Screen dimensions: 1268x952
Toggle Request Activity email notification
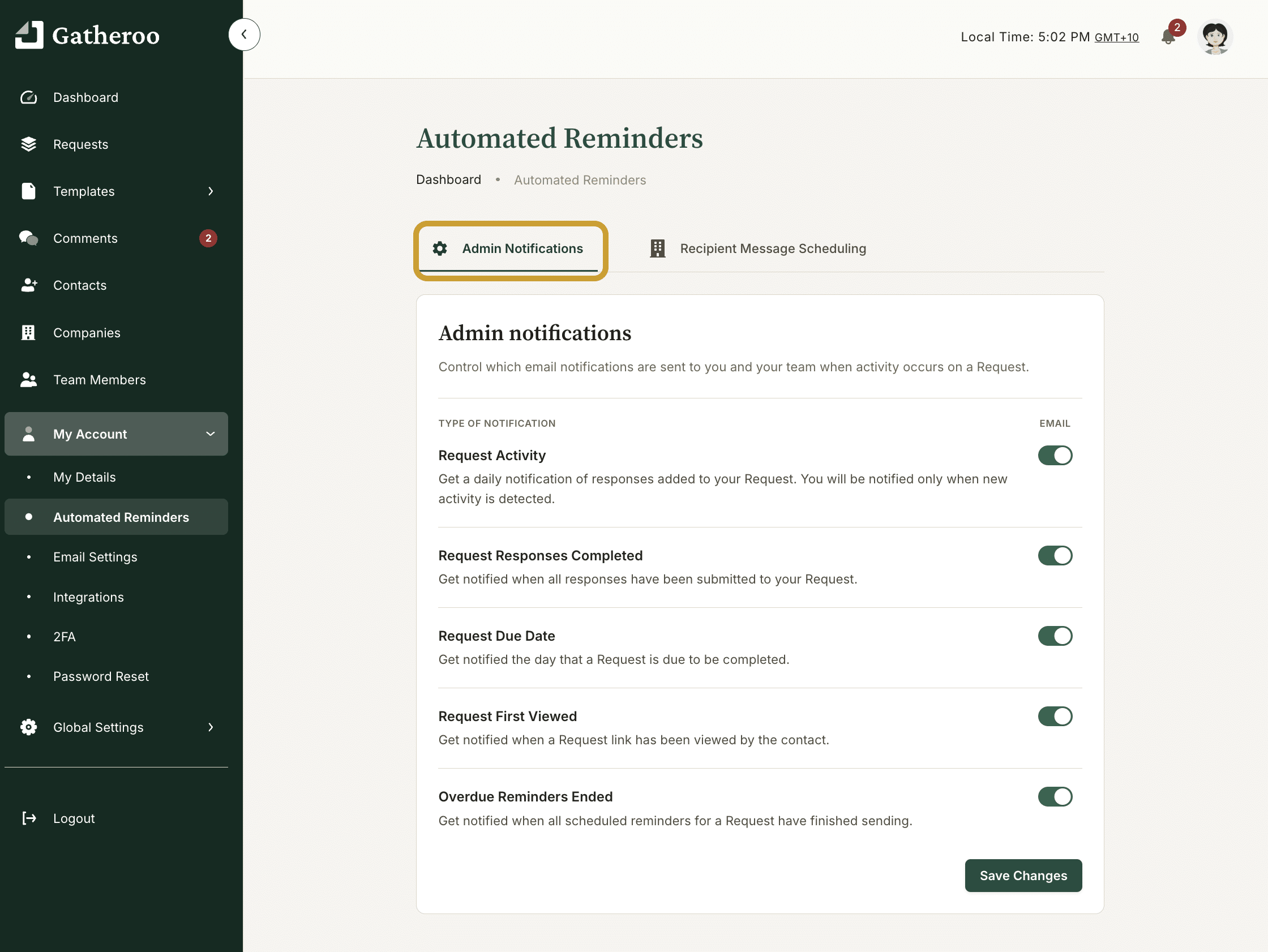click(1055, 456)
